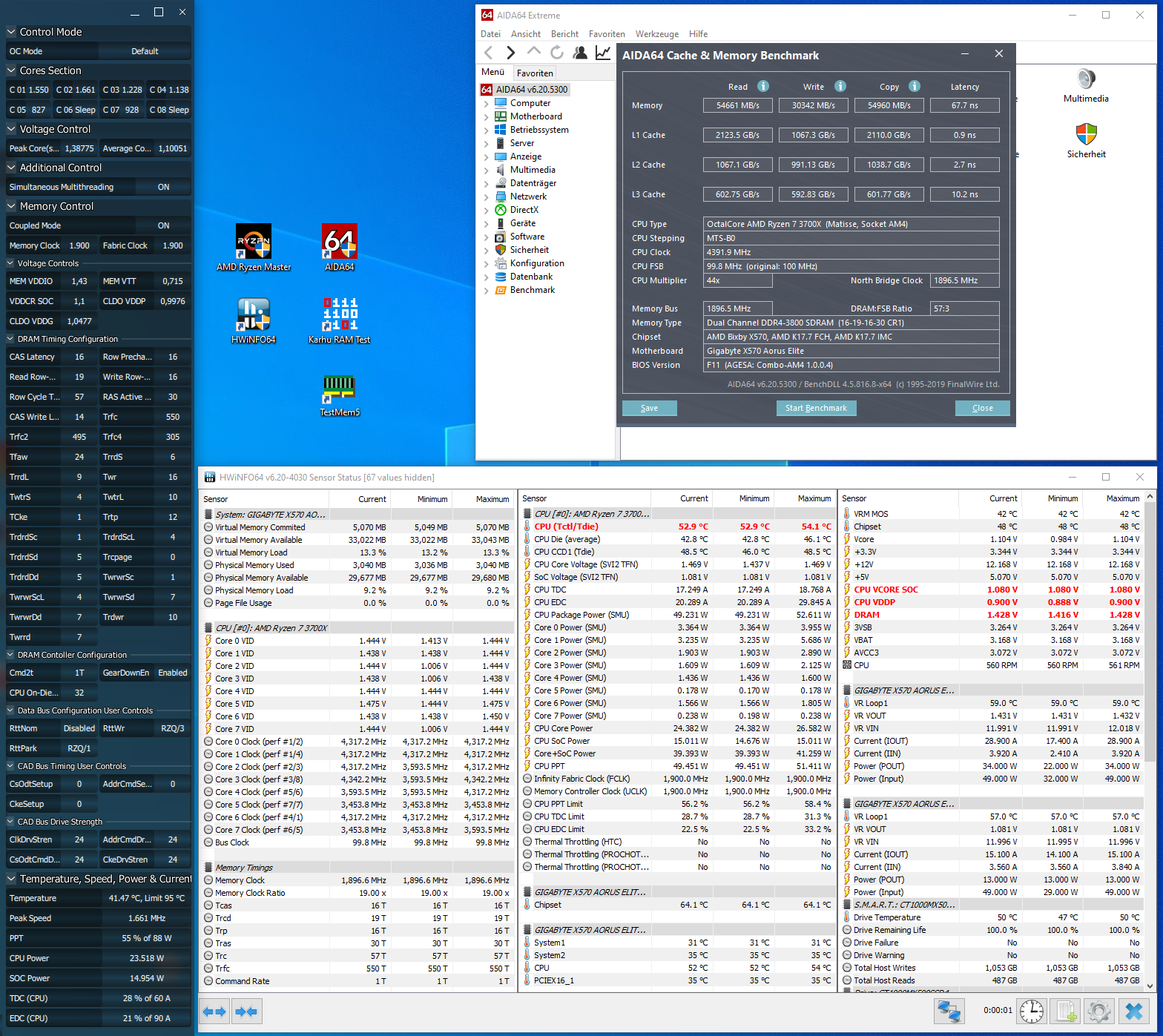Screen dimensions: 1163x1036
Task: Click HWiNFO expand-columns arrows button
Action: [215, 1012]
